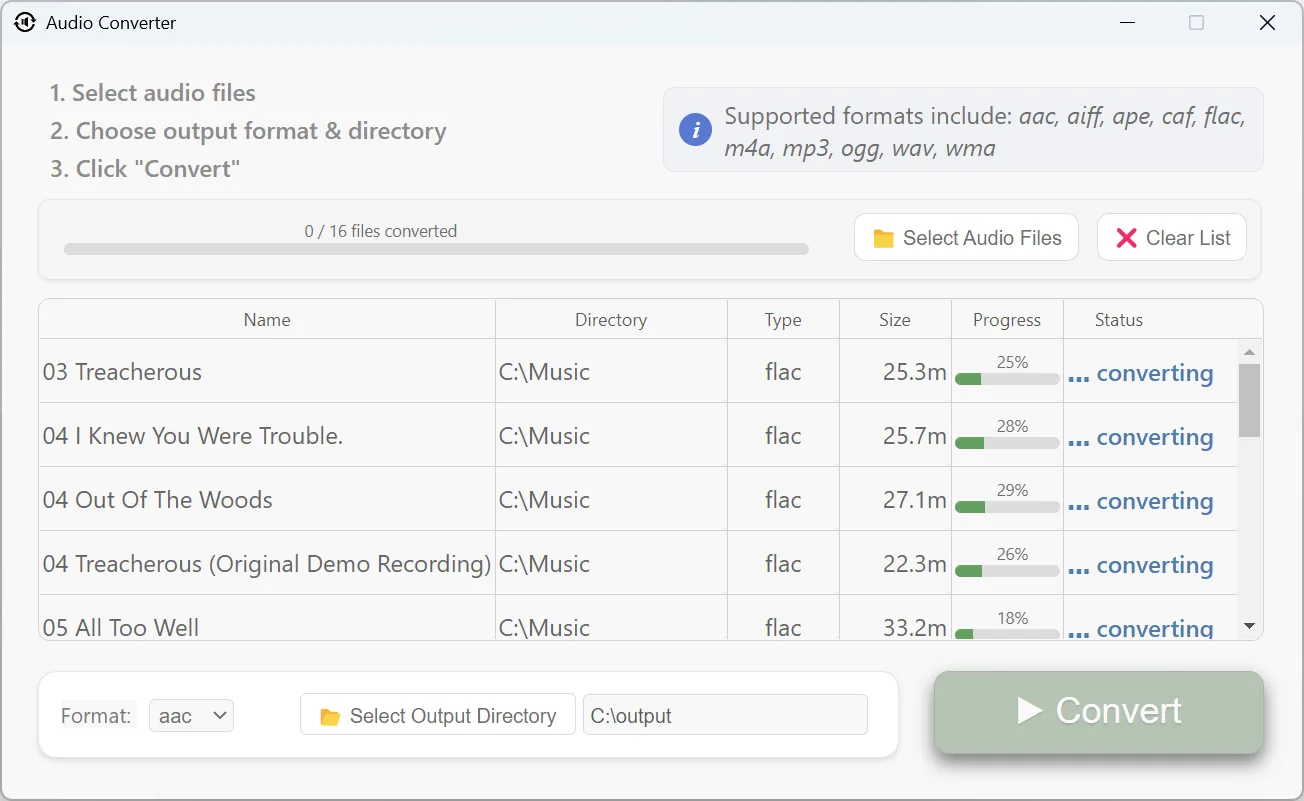The width and height of the screenshot is (1304, 801).
Task: Click the Audio Converter icon in the title bar
Action: pyautogui.click(x=24, y=22)
